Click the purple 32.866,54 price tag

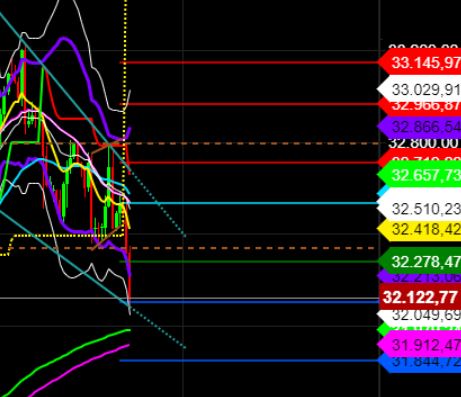(420, 127)
